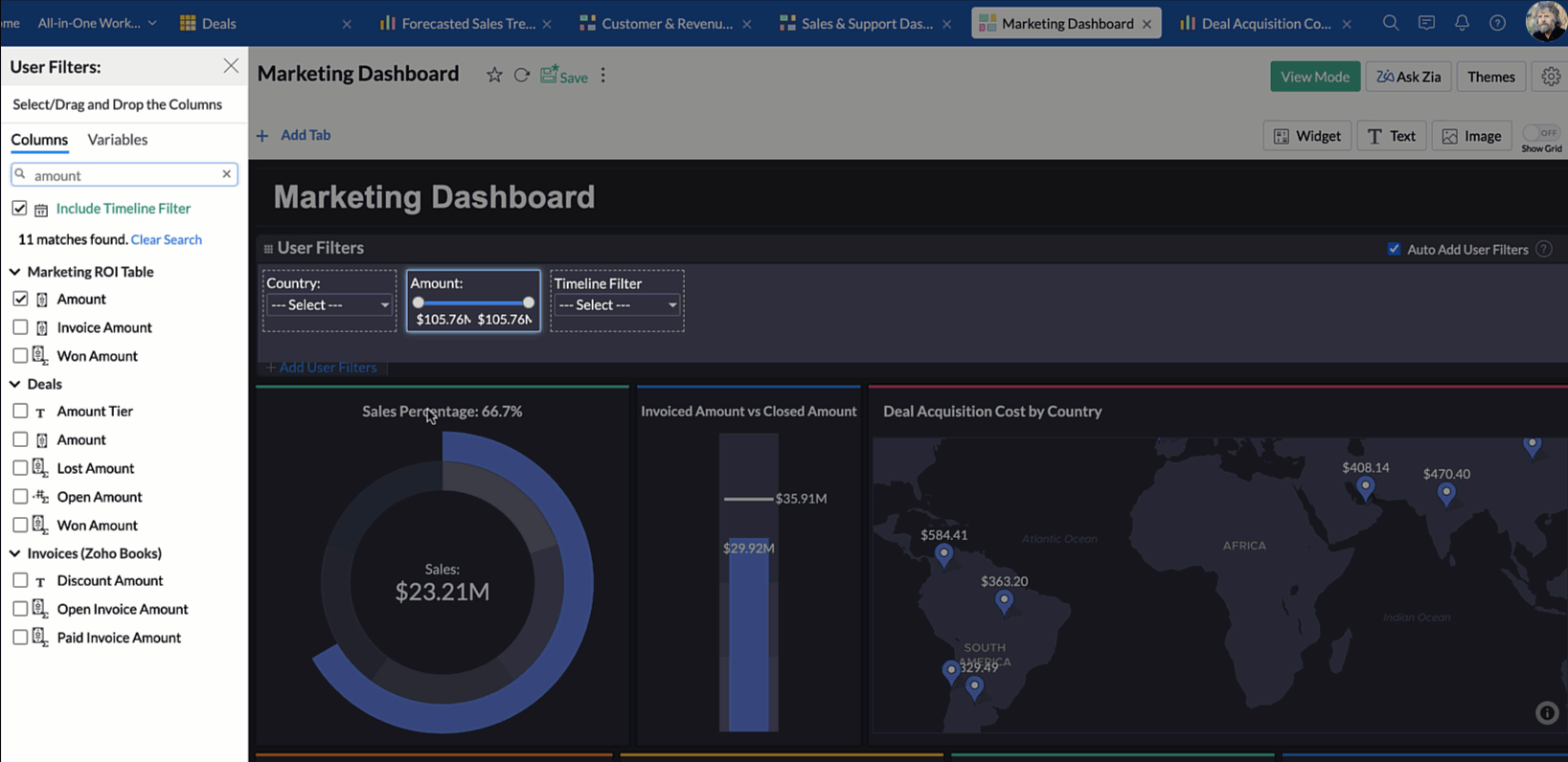Image resolution: width=1568 pixels, height=762 pixels.
Task: Check the Discount Amount checkbox
Action: [20, 580]
